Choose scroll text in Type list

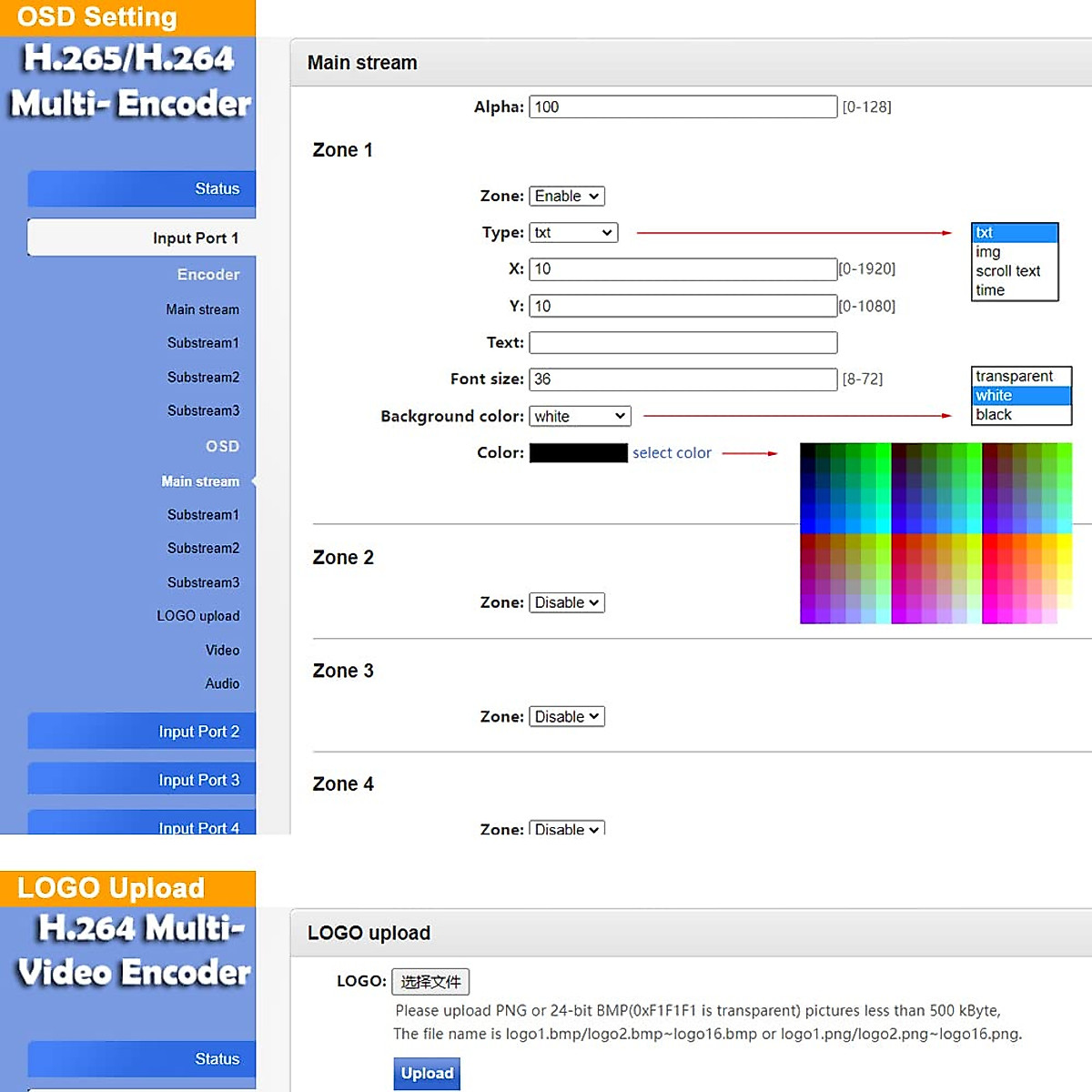[1007, 271]
